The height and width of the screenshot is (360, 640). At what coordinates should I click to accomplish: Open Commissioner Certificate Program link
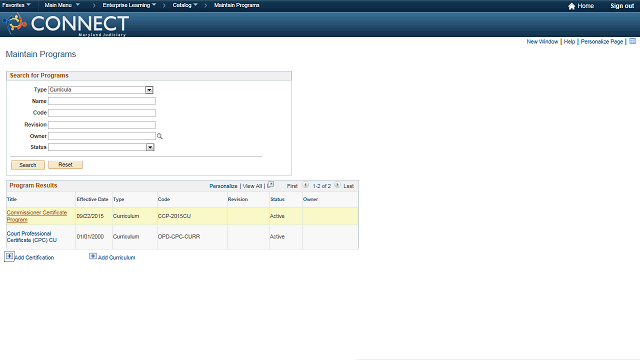click(37, 216)
